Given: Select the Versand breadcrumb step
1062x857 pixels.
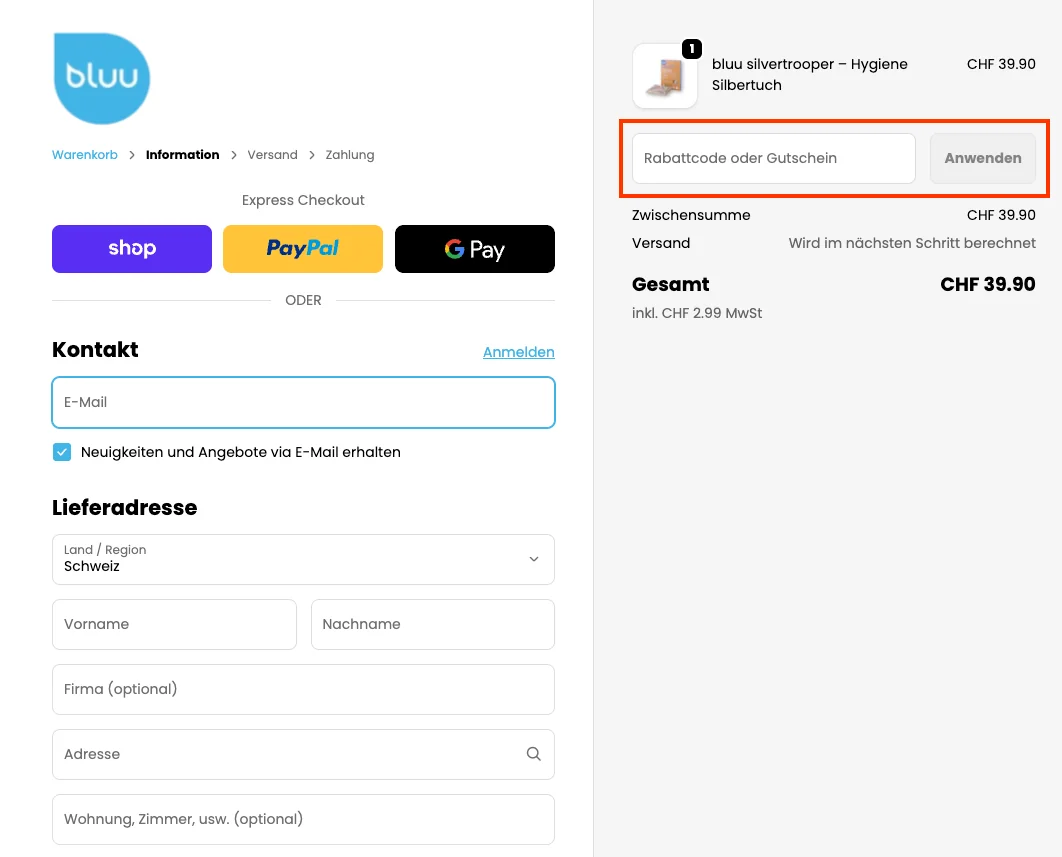Looking at the screenshot, I should (x=272, y=154).
